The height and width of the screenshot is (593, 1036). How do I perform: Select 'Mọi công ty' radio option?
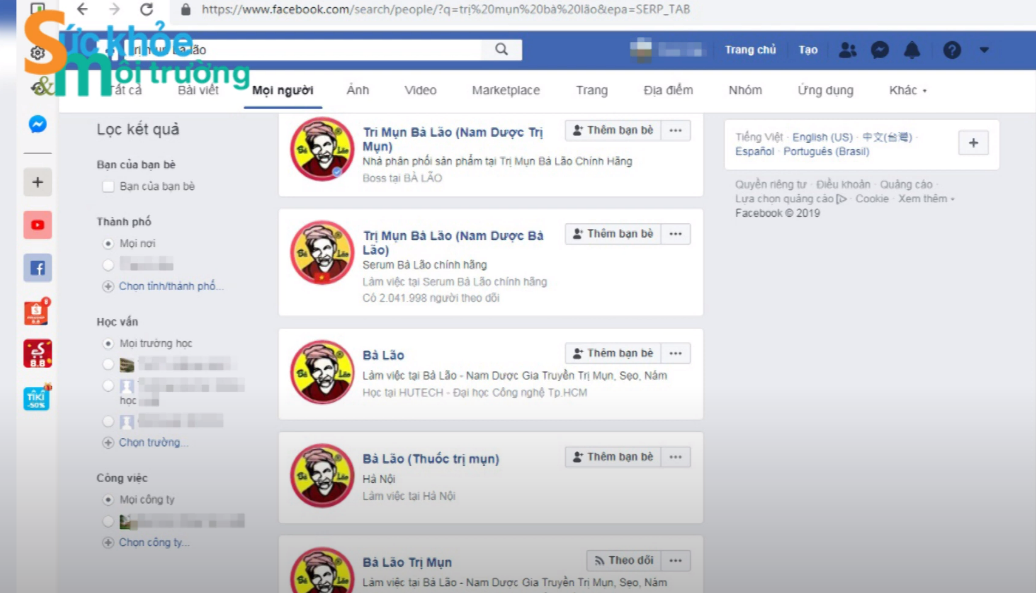coord(108,499)
